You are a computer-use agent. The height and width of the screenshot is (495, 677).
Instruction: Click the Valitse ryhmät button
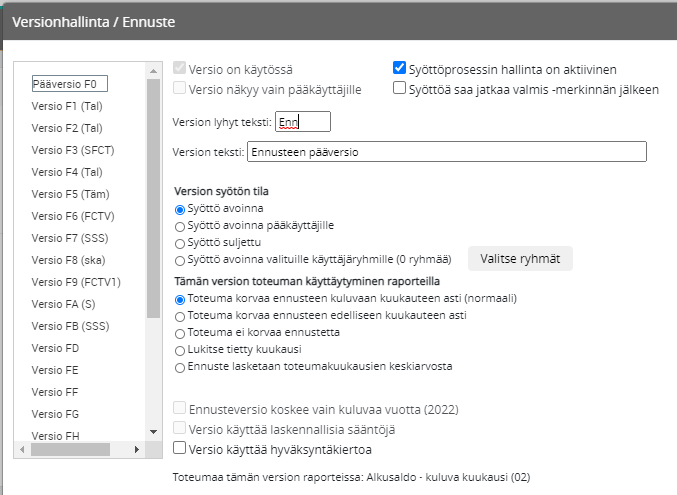(520, 258)
